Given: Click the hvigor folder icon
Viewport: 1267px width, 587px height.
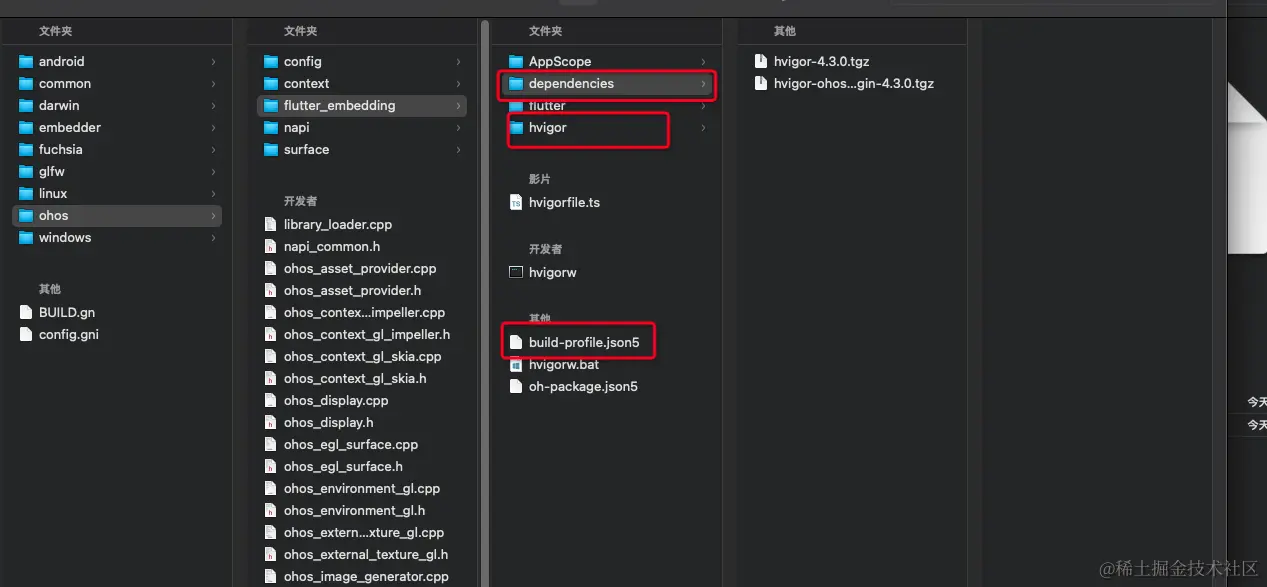Looking at the screenshot, I should [516, 127].
